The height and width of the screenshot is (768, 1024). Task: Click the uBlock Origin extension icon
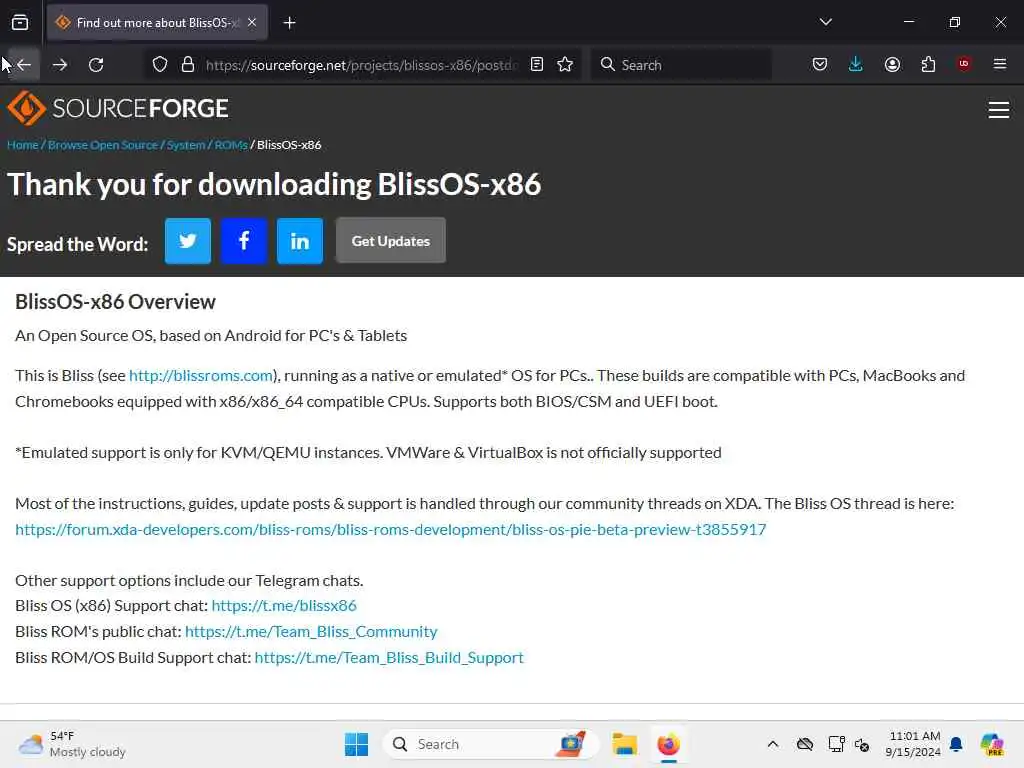click(964, 64)
